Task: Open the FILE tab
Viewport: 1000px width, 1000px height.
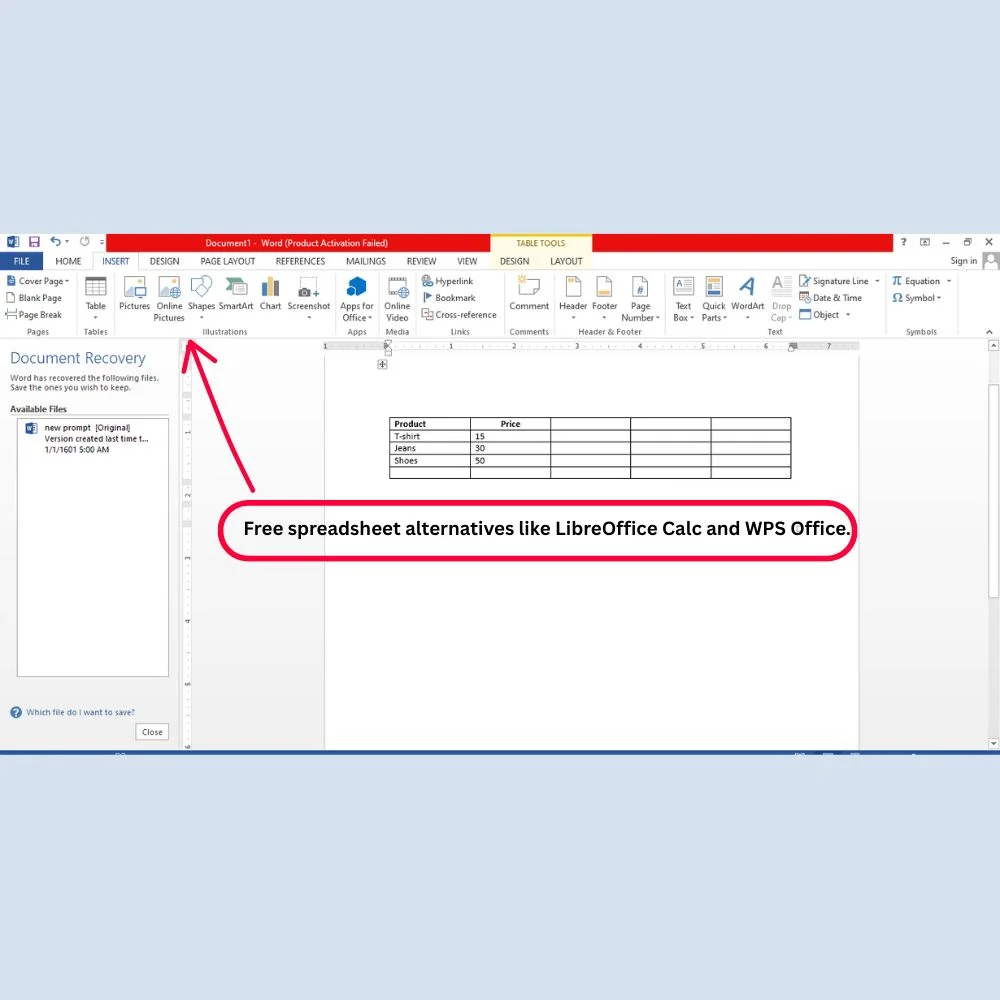Action: [x=22, y=261]
